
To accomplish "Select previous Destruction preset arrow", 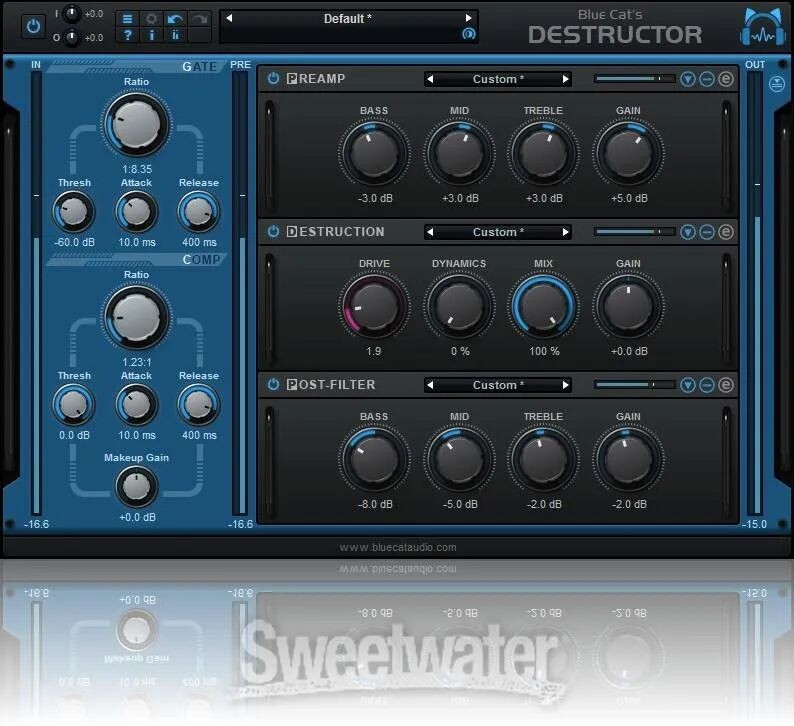I will tap(430, 232).
